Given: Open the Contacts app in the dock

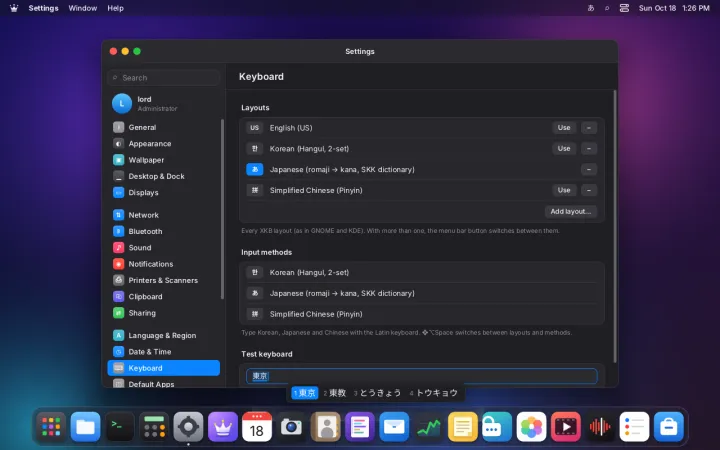Looking at the screenshot, I should coord(326,427).
